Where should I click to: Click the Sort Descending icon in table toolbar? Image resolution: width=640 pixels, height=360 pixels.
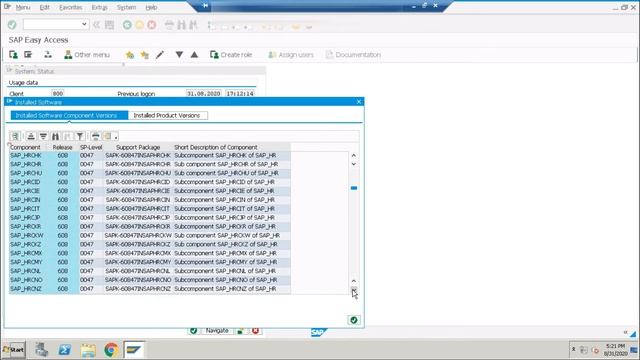(43, 136)
